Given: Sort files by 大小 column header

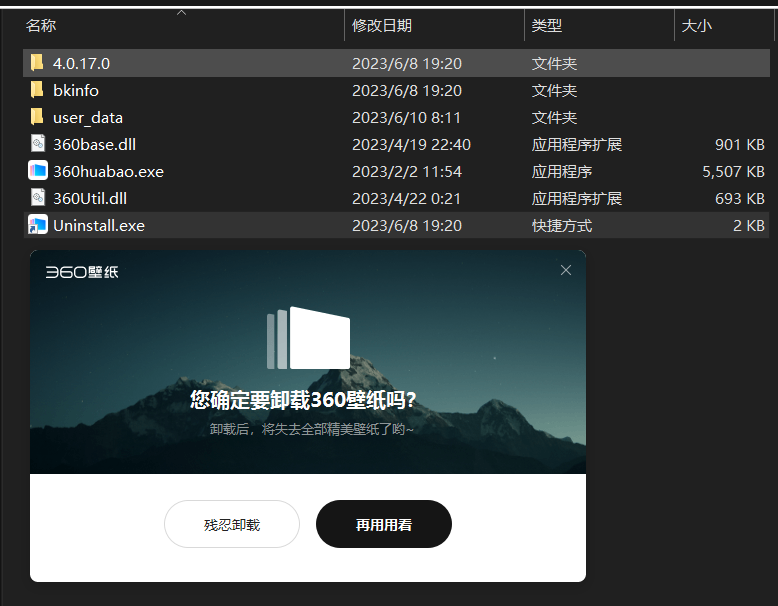Looking at the screenshot, I should (x=697, y=25).
